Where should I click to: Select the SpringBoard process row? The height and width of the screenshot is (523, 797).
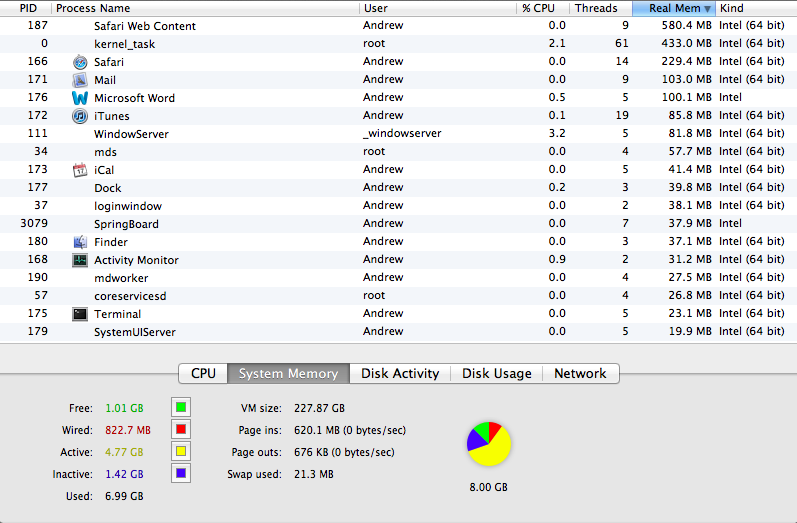point(398,224)
